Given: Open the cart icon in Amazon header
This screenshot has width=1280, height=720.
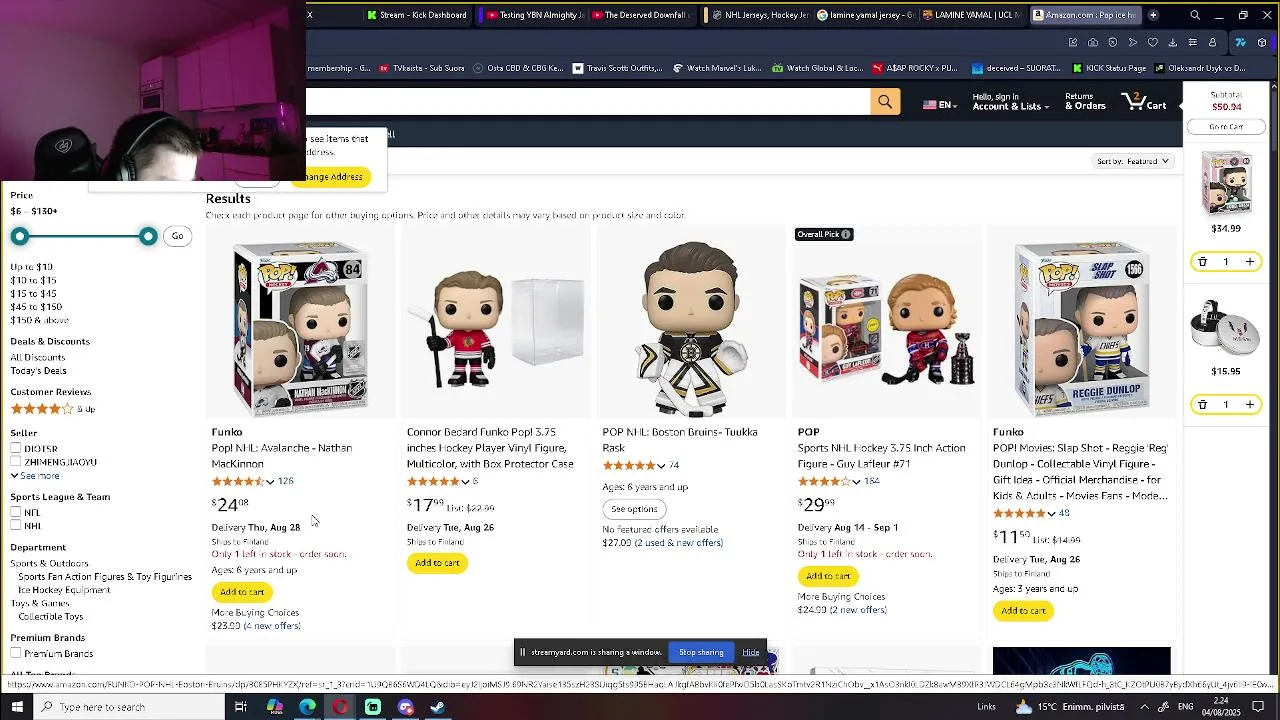Looking at the screenshot, I should click(x=1144, y=102).
